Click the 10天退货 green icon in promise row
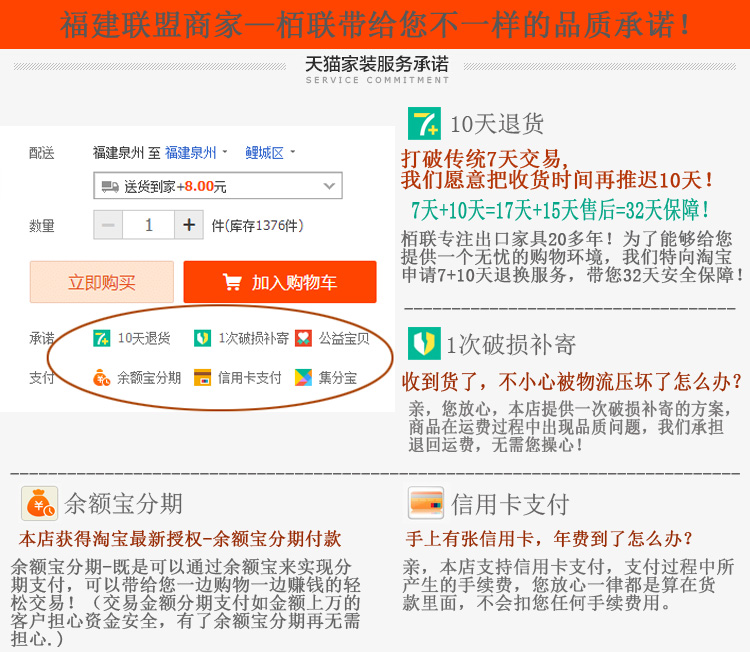The width and height of the screenshot is (750, 652). 101,338
